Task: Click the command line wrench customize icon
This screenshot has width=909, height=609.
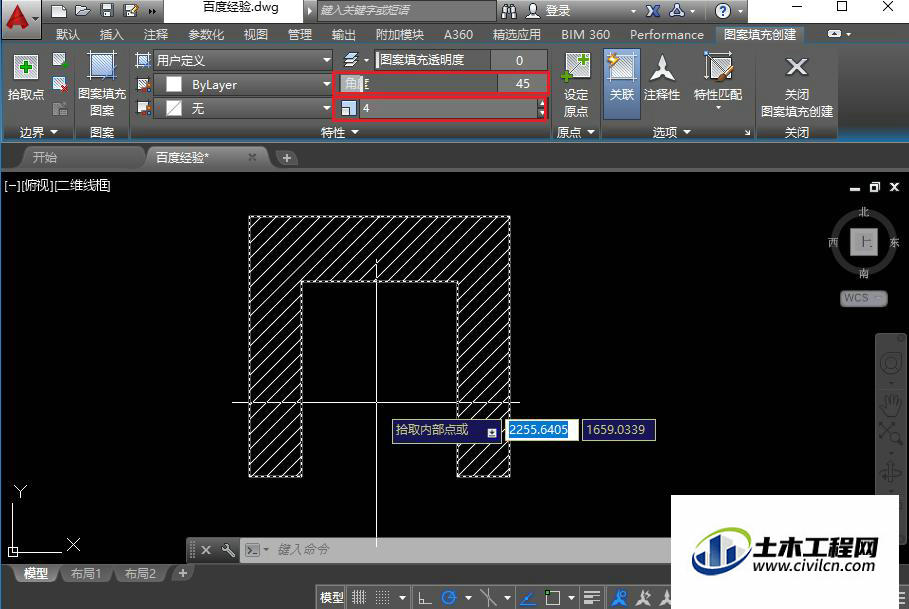Action: (228, 550)
